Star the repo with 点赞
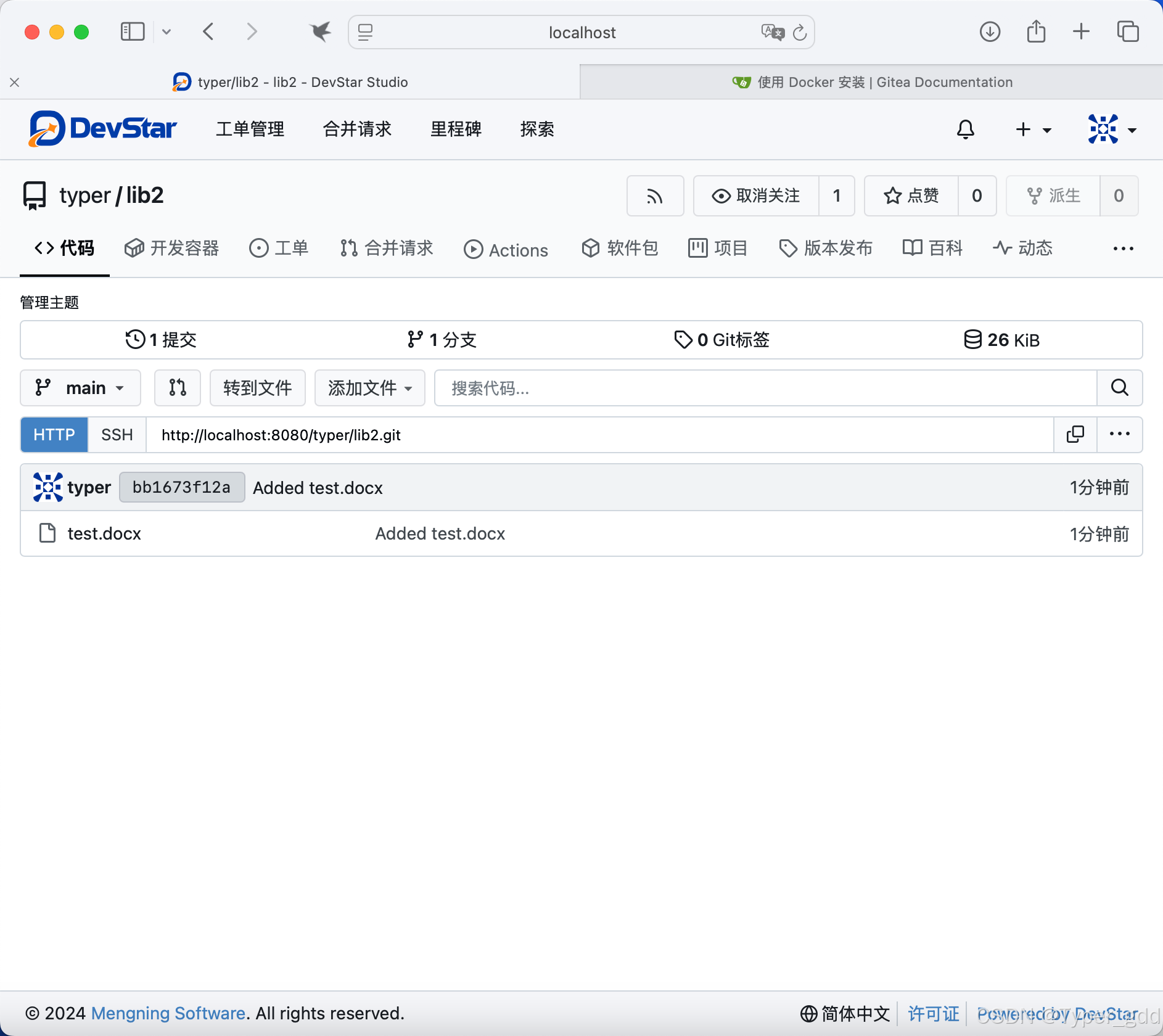This screenshot has height=1036, width=1163. tap(911, 196)
